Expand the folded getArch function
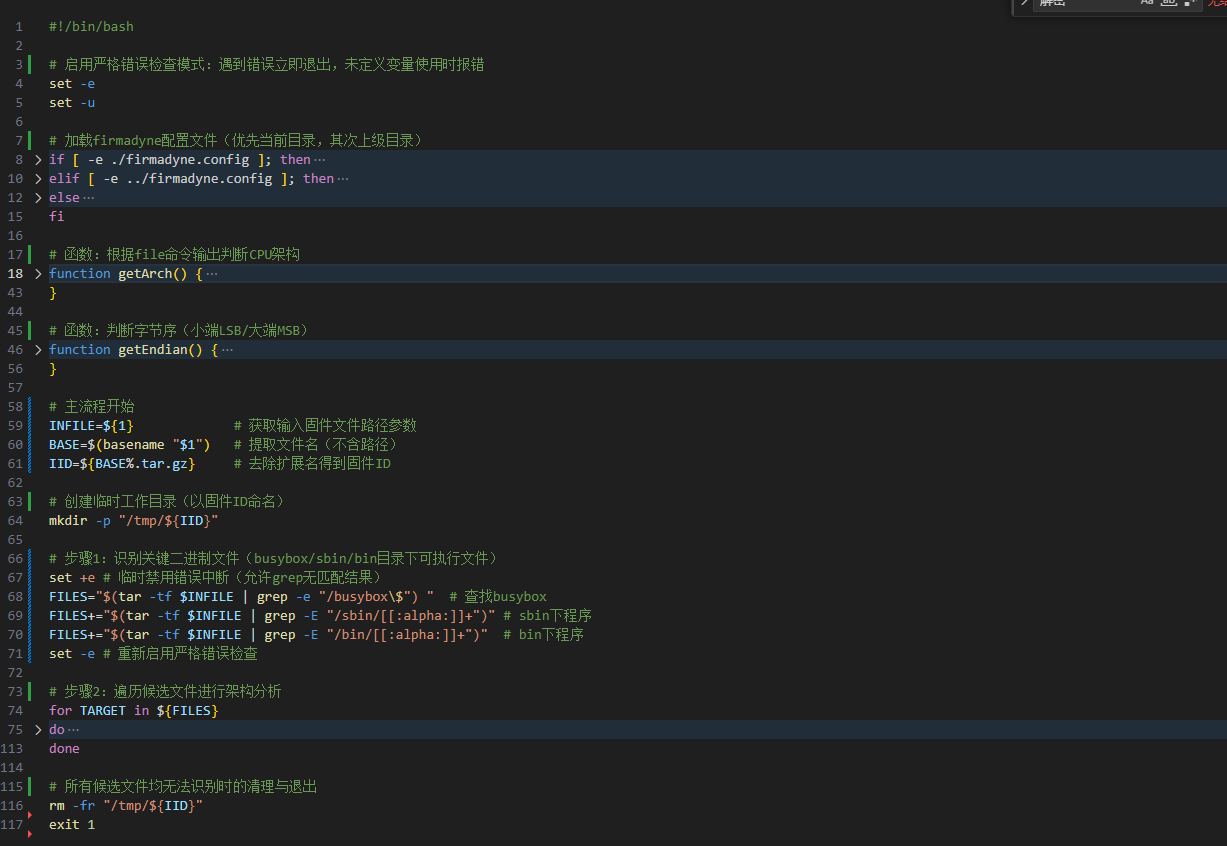 point(38,274)
